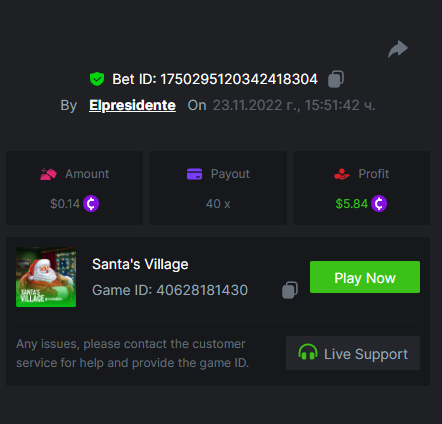This screenshot has height=424, width=442.
Task: Select the Bet ID number text
Action: click(239, 79)
